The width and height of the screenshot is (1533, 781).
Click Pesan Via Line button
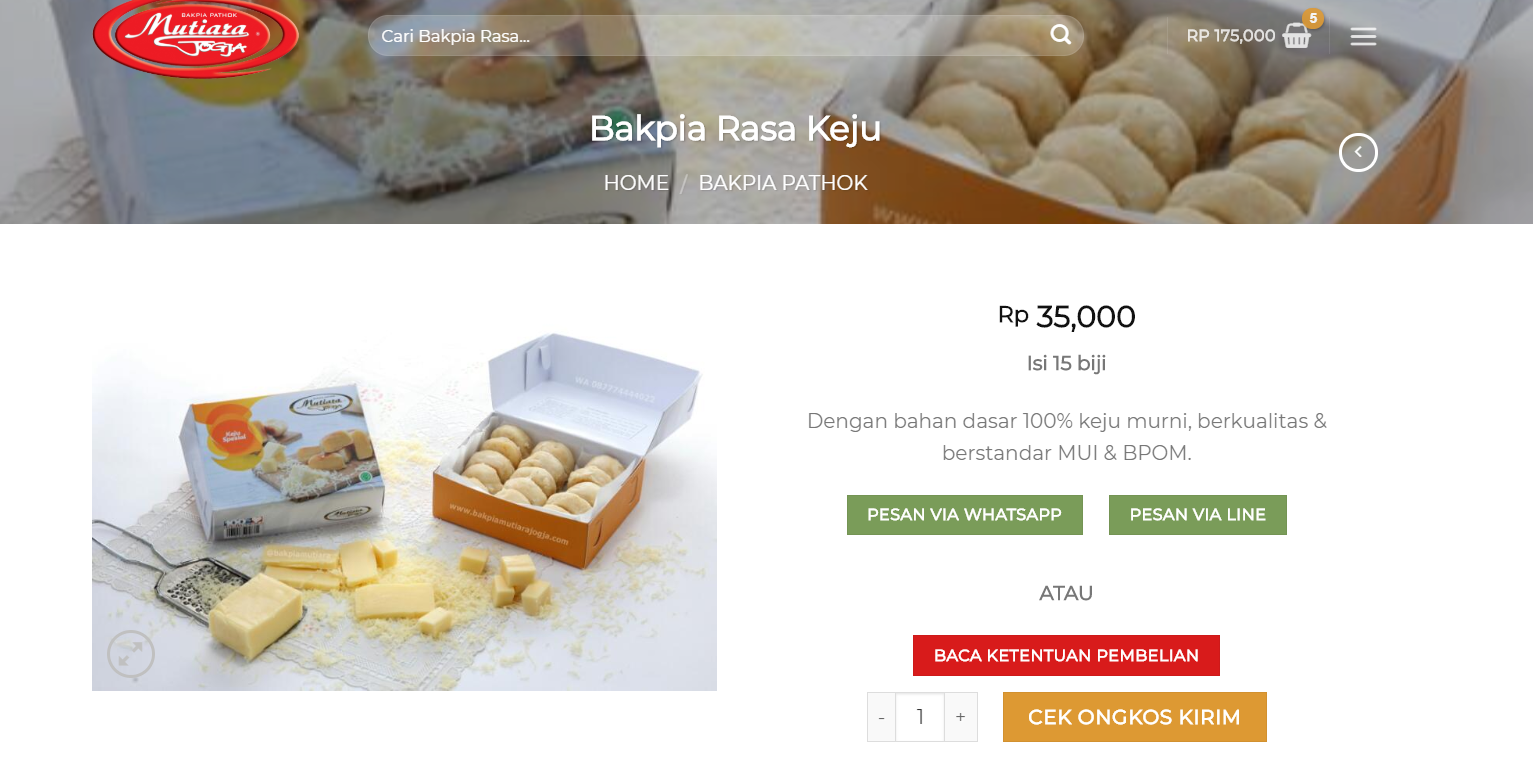coord(1198,515)
